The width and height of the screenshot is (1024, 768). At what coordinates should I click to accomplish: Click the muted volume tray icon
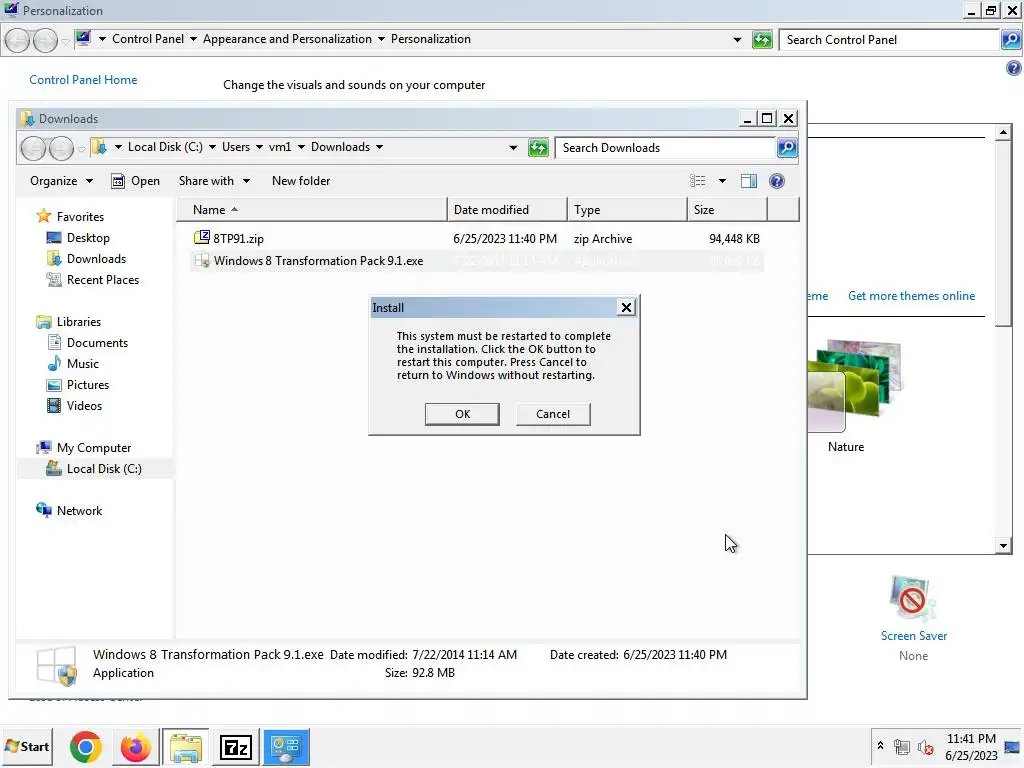click(925, 746)
